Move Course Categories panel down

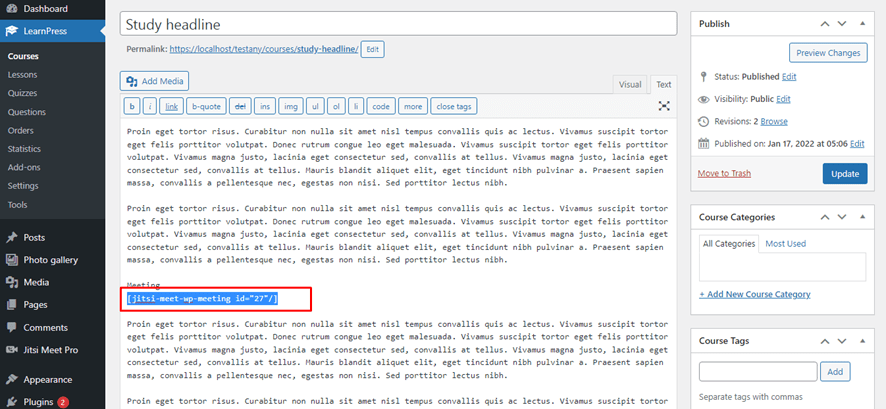pyautogui.click(x=842, y=217)
